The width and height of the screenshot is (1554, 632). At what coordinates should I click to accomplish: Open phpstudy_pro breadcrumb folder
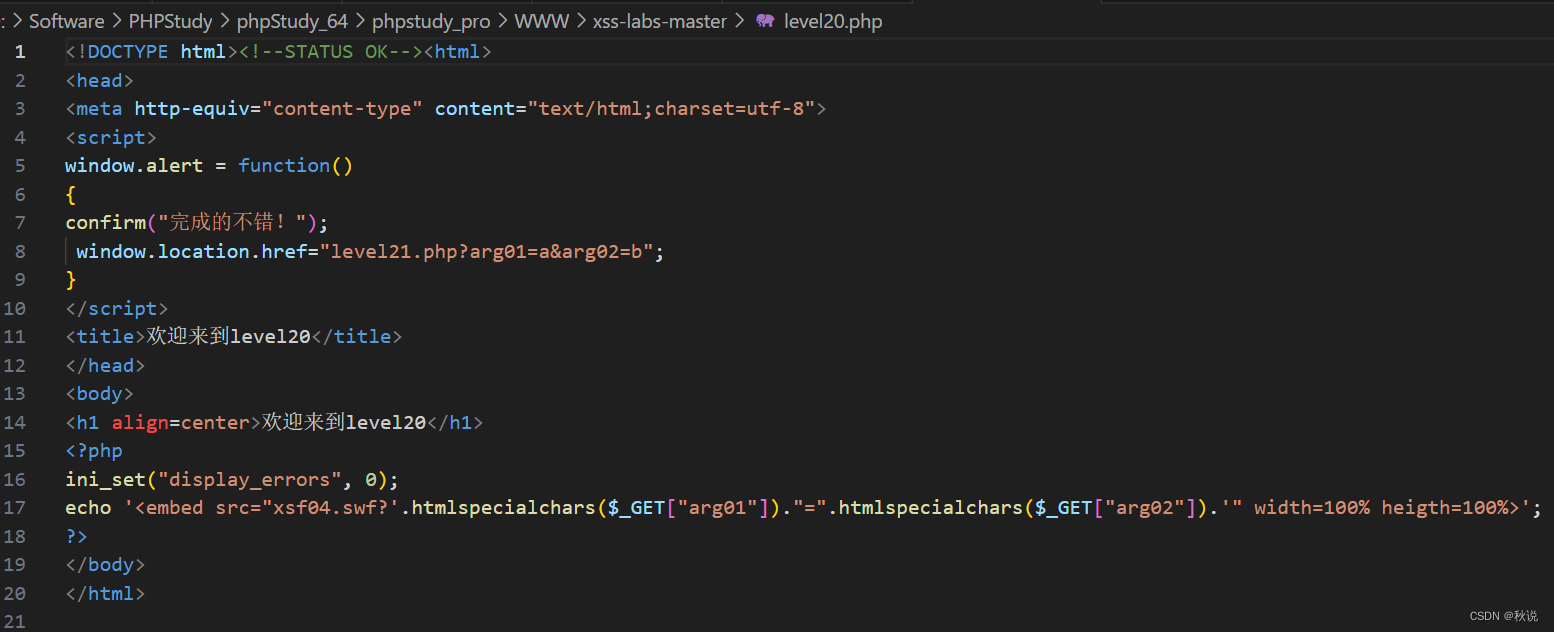coord(431,21)
